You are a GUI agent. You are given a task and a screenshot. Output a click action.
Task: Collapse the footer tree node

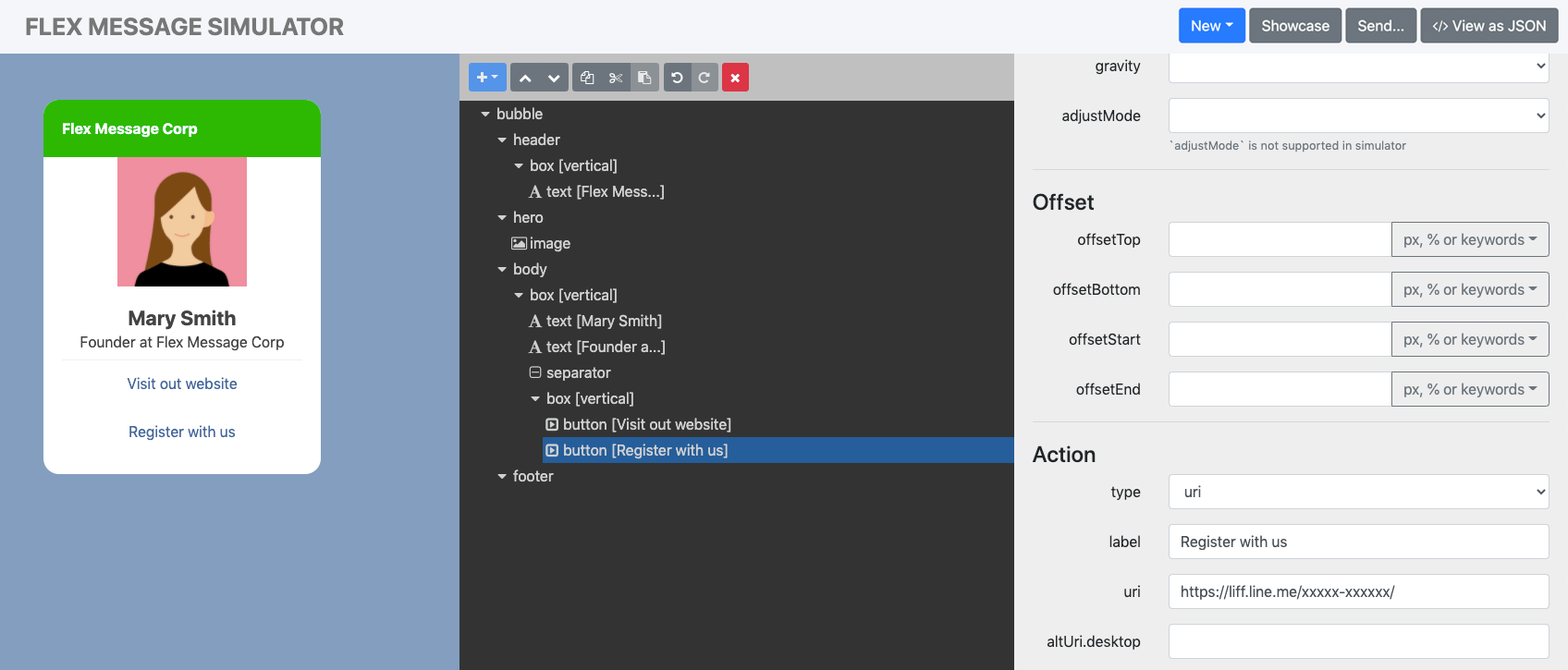tap(502, 477)
